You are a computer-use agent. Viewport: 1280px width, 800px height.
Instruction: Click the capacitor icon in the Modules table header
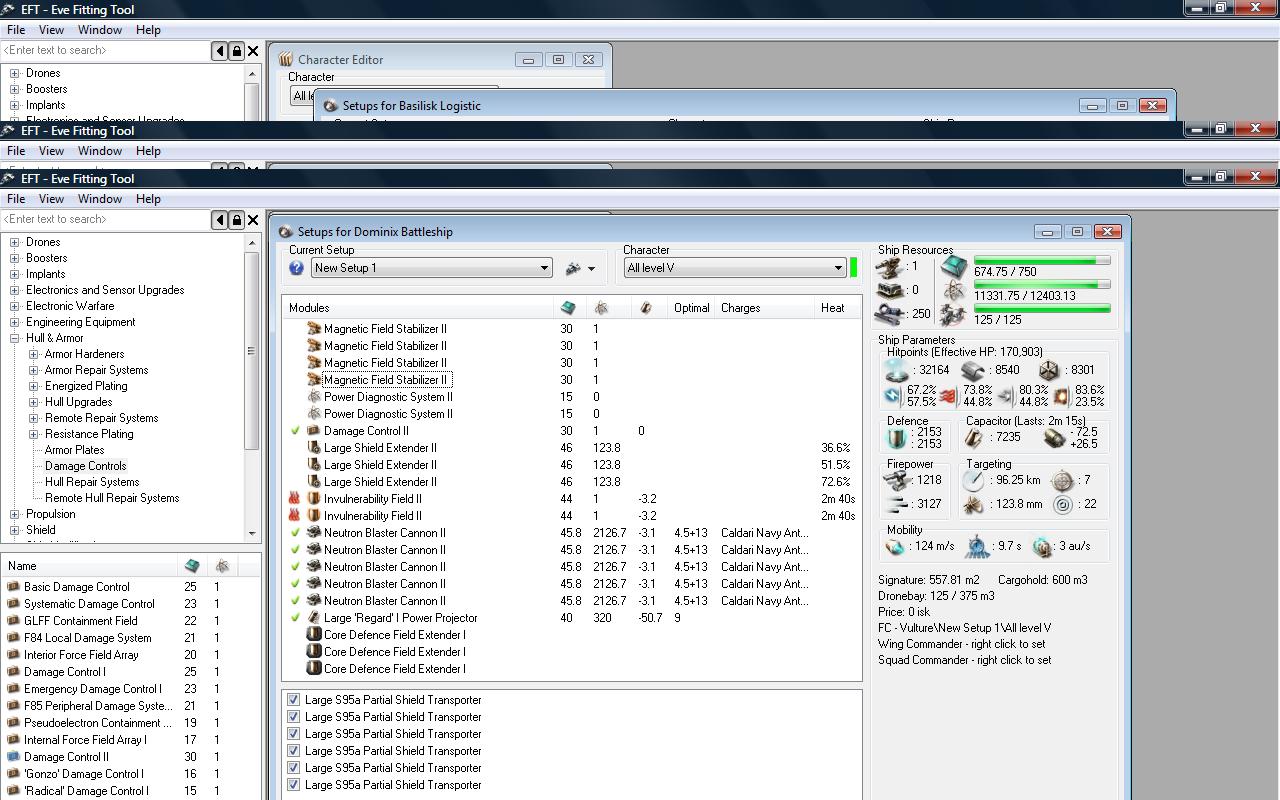[x=645, y=308]
